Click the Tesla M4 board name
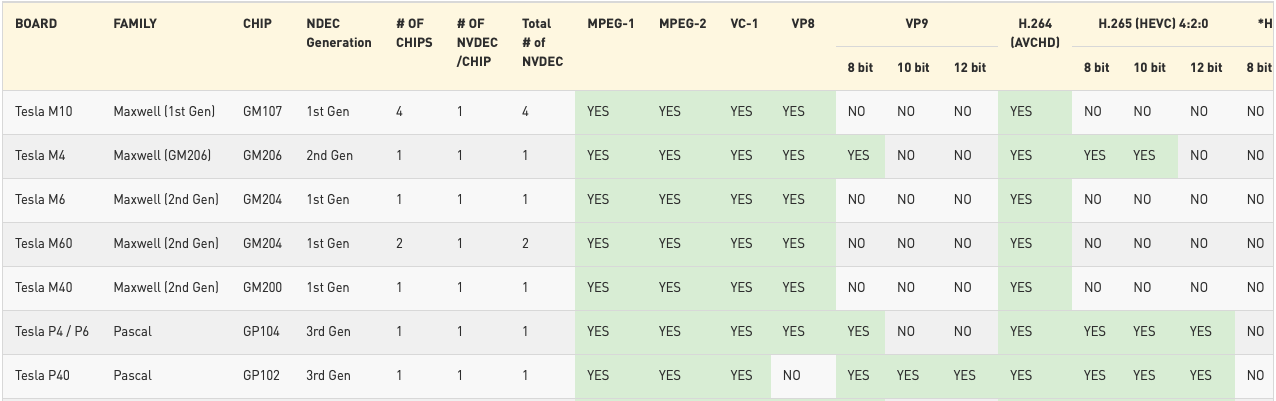The height and width of the screenshot is (401, 1276). (x=40, y=155)
